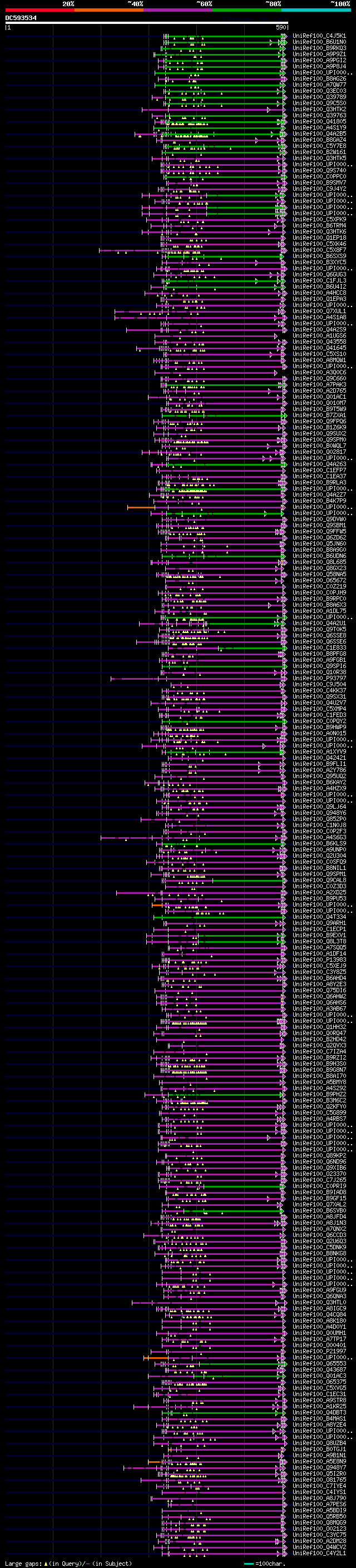Select the UniRef100_B6TRM4 label
The image size is (356, 1568).
pyautogui.click(x=319, y=225)
